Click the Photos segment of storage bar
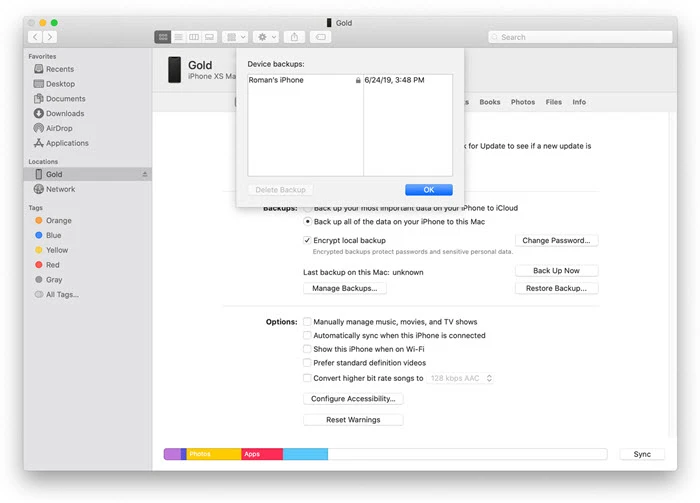This screenshot has height=503, width=700. pyautogui.click(x=214, y=454)
